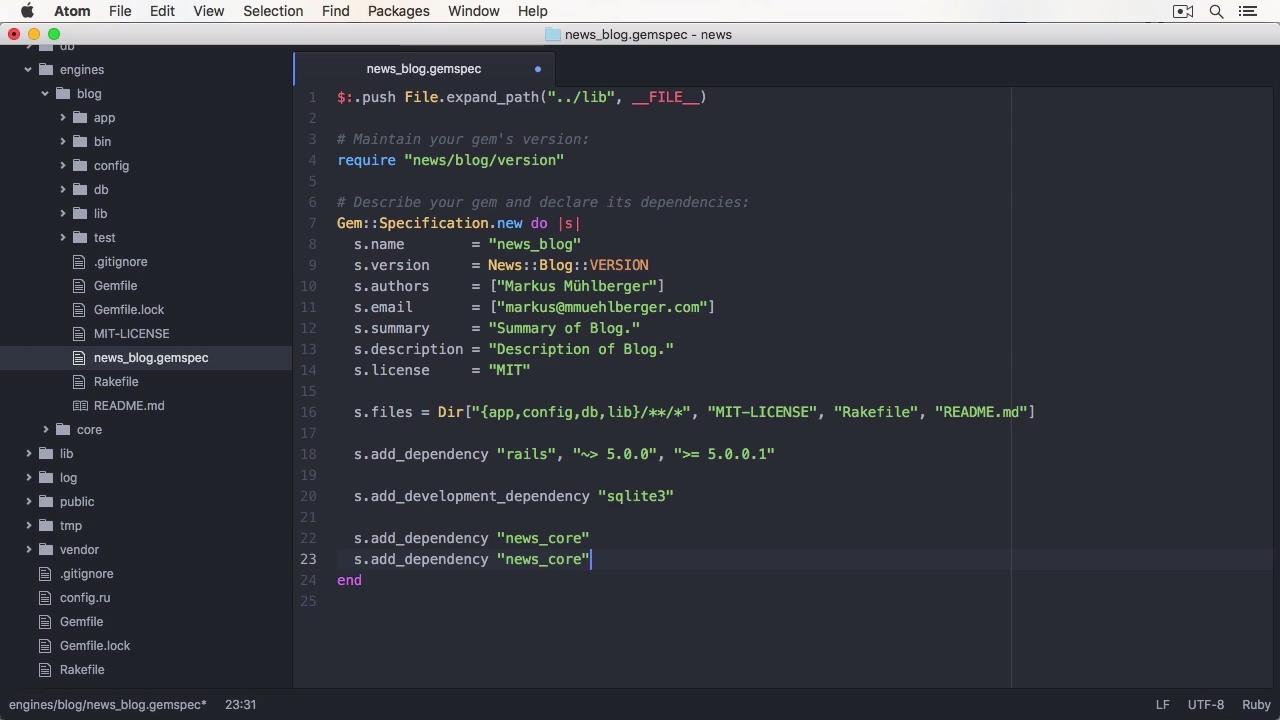Image resolution: width=1280 pixels, height=720 pixels.
Task: Click the blog folder icon
Action: click(x=63, y=93)
